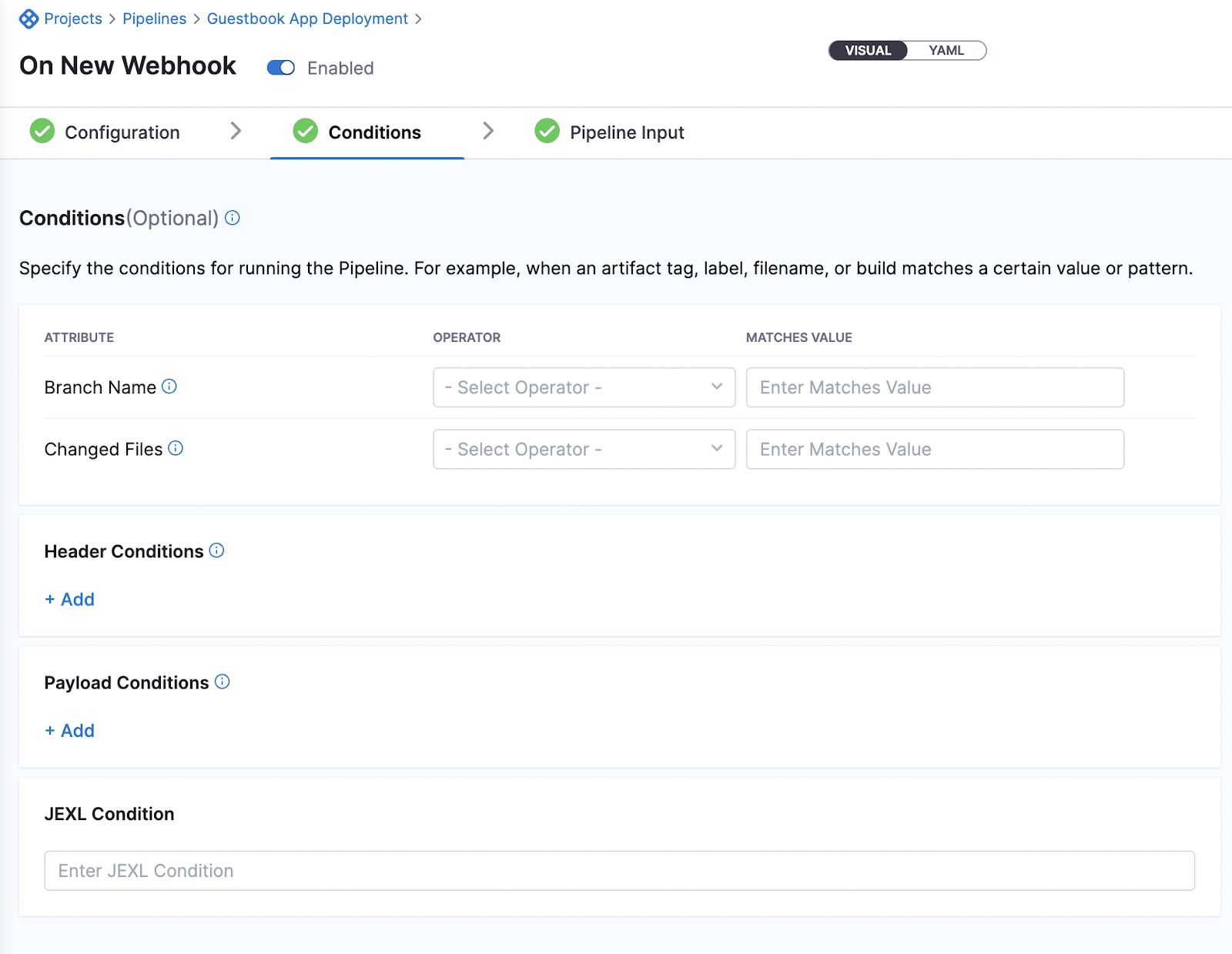Add a new Header Condition
The height and width of the screenshot is (954, 1232).
[69, 599]
